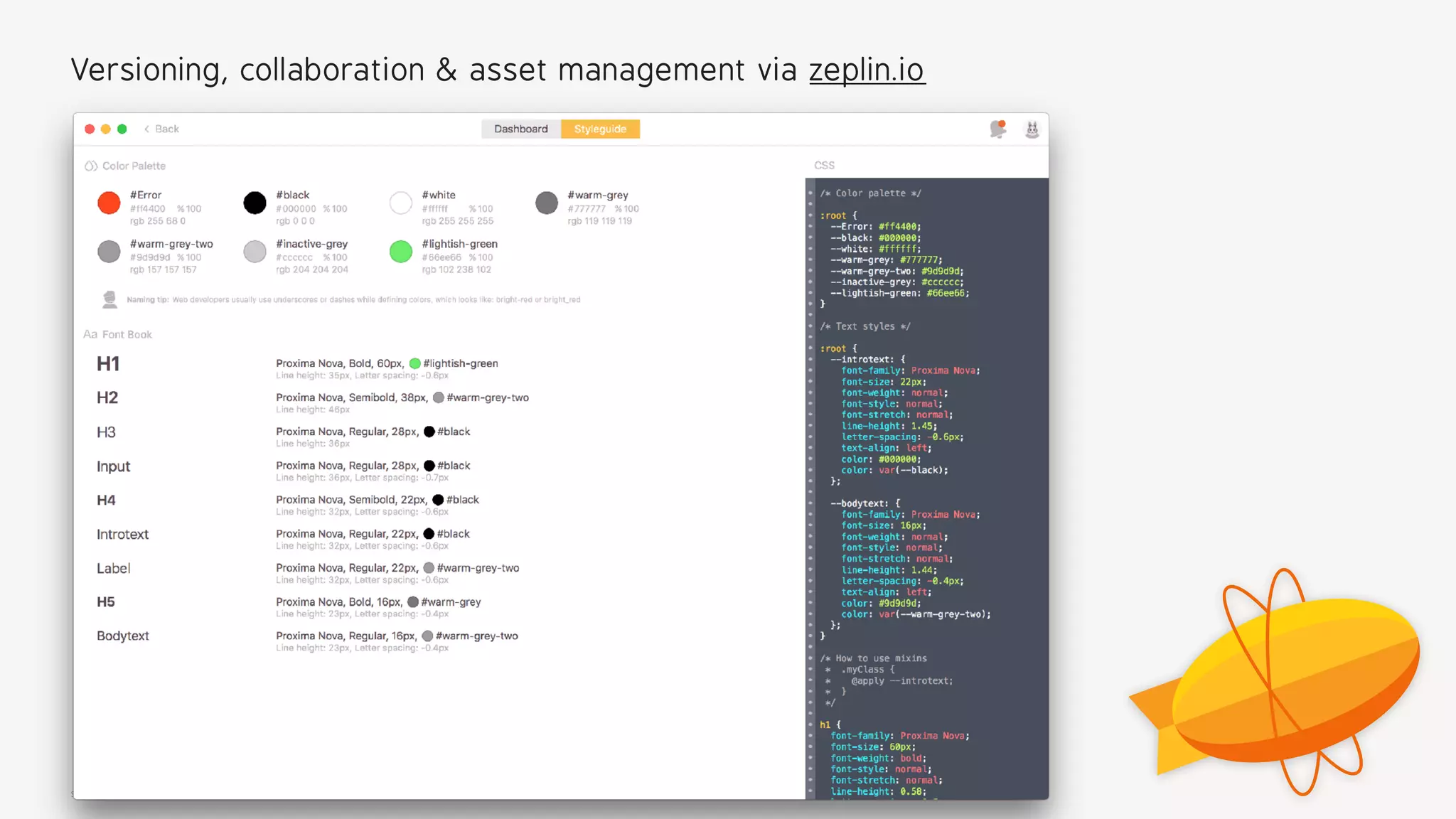Image resolution: width=1456 pixels, height=819 pixels.
Task: Click the macOS red close window button
Action: pyautogui.click(x=90, y=129)
